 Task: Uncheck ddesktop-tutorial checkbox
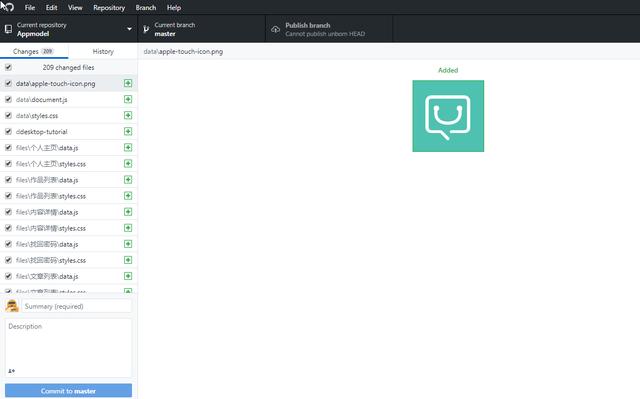(x=8, y=131)
